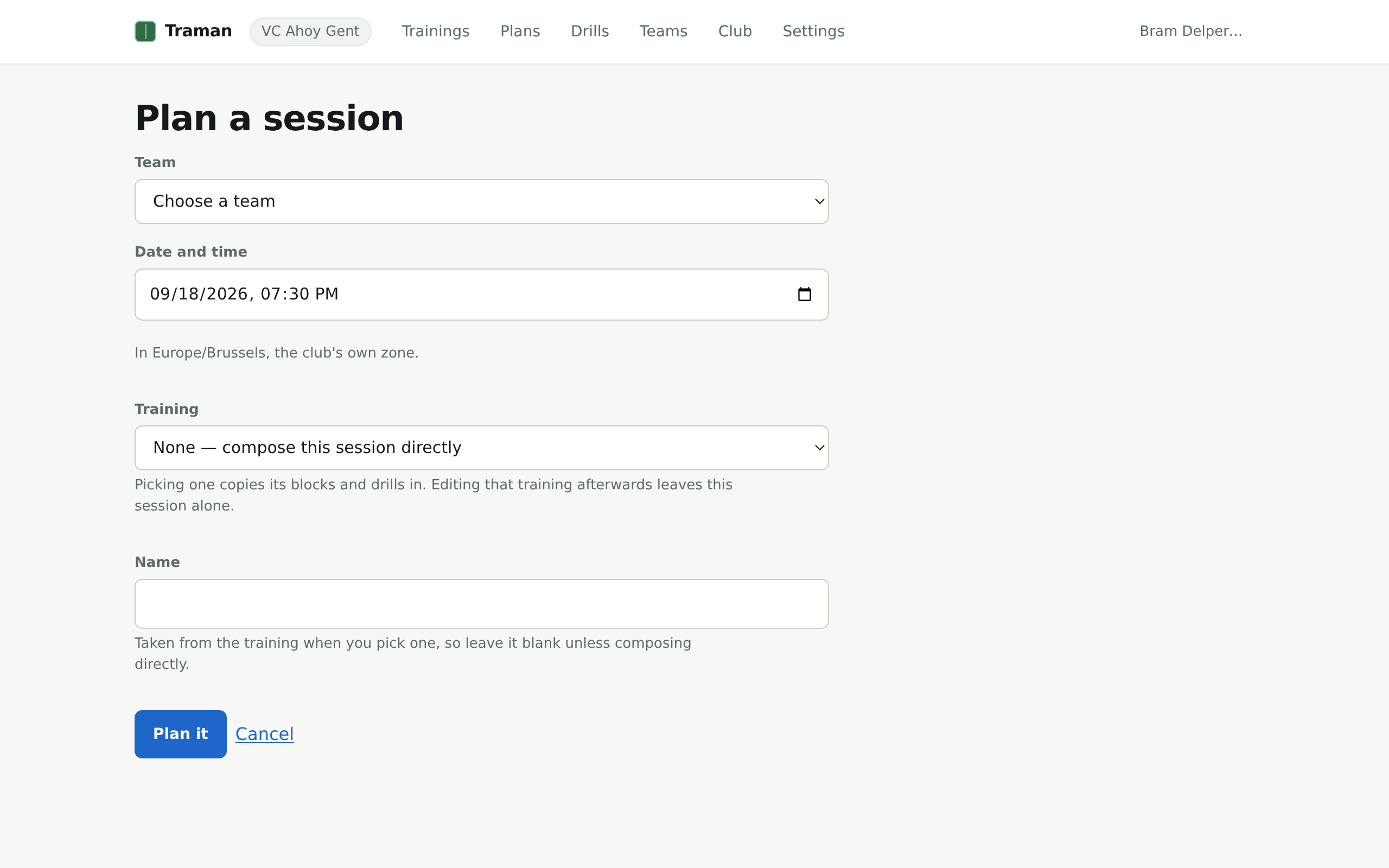The height and width of the screenshot is (868, 1389).
Task: Click the Team field label
Action: coord(155,162)
